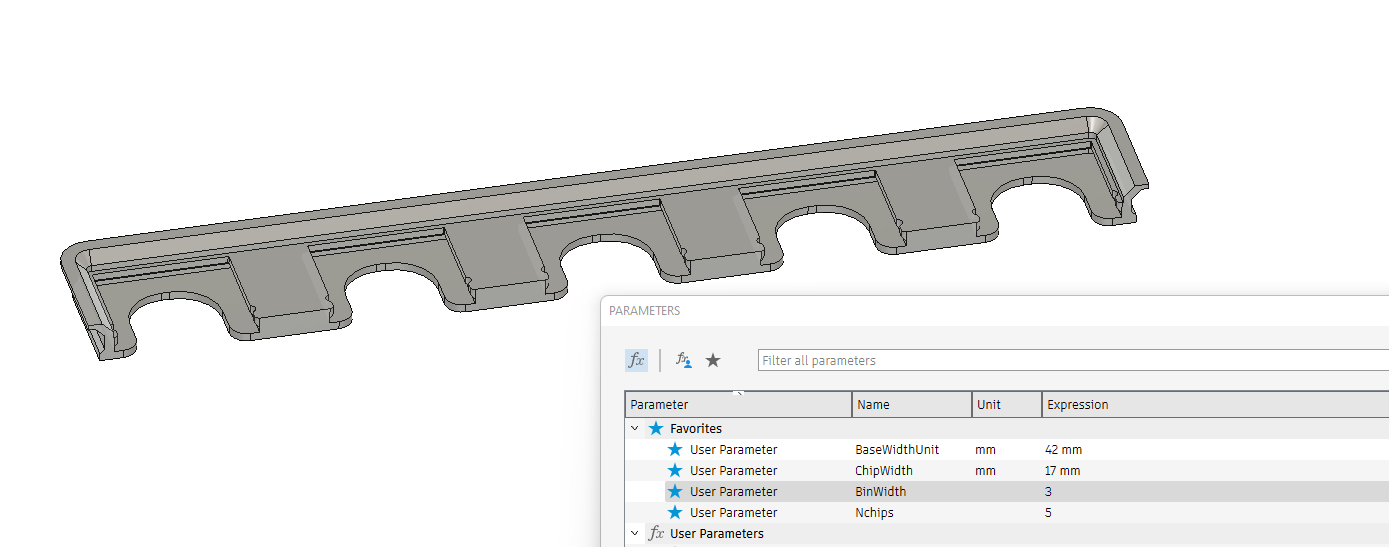1389x547 pixels.
Task: Remove Nchips from favorites via its star
Action: 675,513
